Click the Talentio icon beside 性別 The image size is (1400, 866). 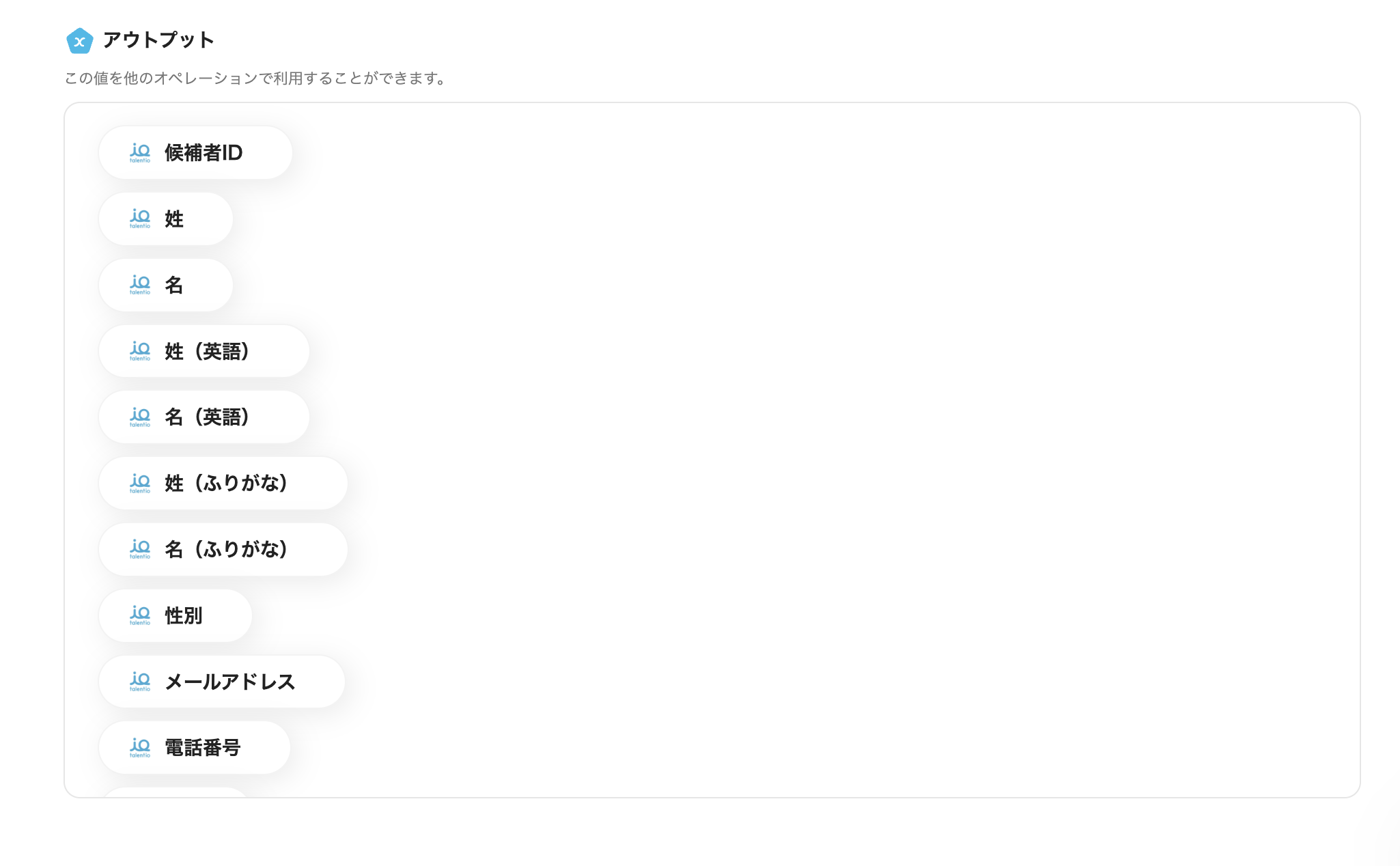(140, 615)
